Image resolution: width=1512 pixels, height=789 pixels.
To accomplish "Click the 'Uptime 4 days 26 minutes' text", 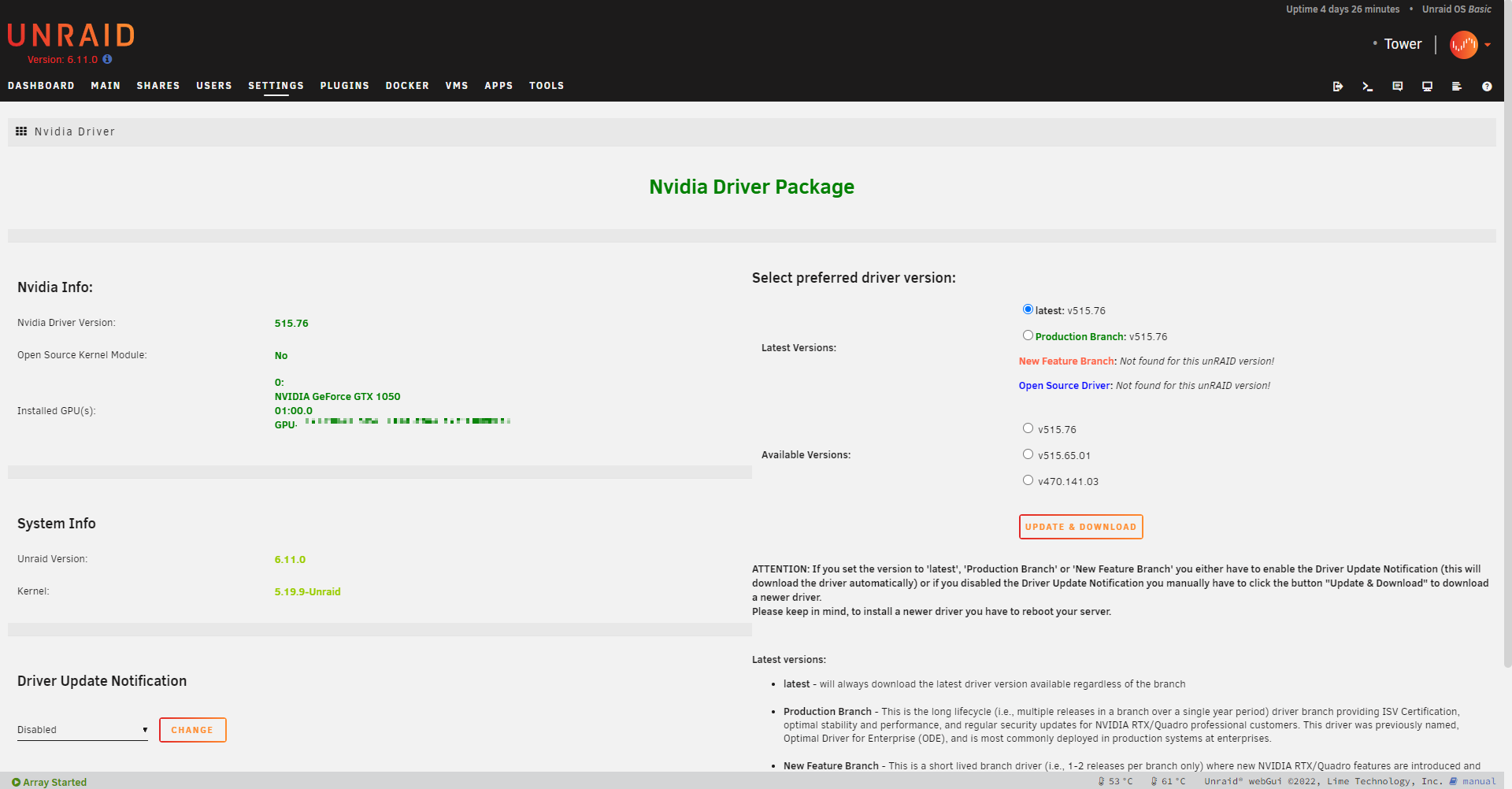I will [1343, 9].
